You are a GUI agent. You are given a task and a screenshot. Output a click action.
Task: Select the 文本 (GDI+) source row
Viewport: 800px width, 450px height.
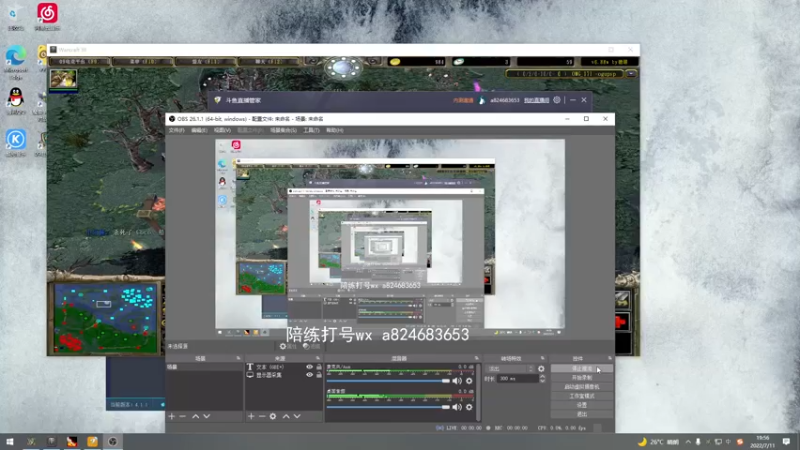(x=284, y=367)
